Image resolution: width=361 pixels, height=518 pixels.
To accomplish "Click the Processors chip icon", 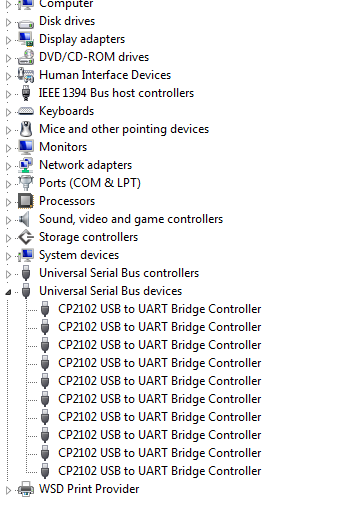I will pyautogui.click(x=26, y=201).
